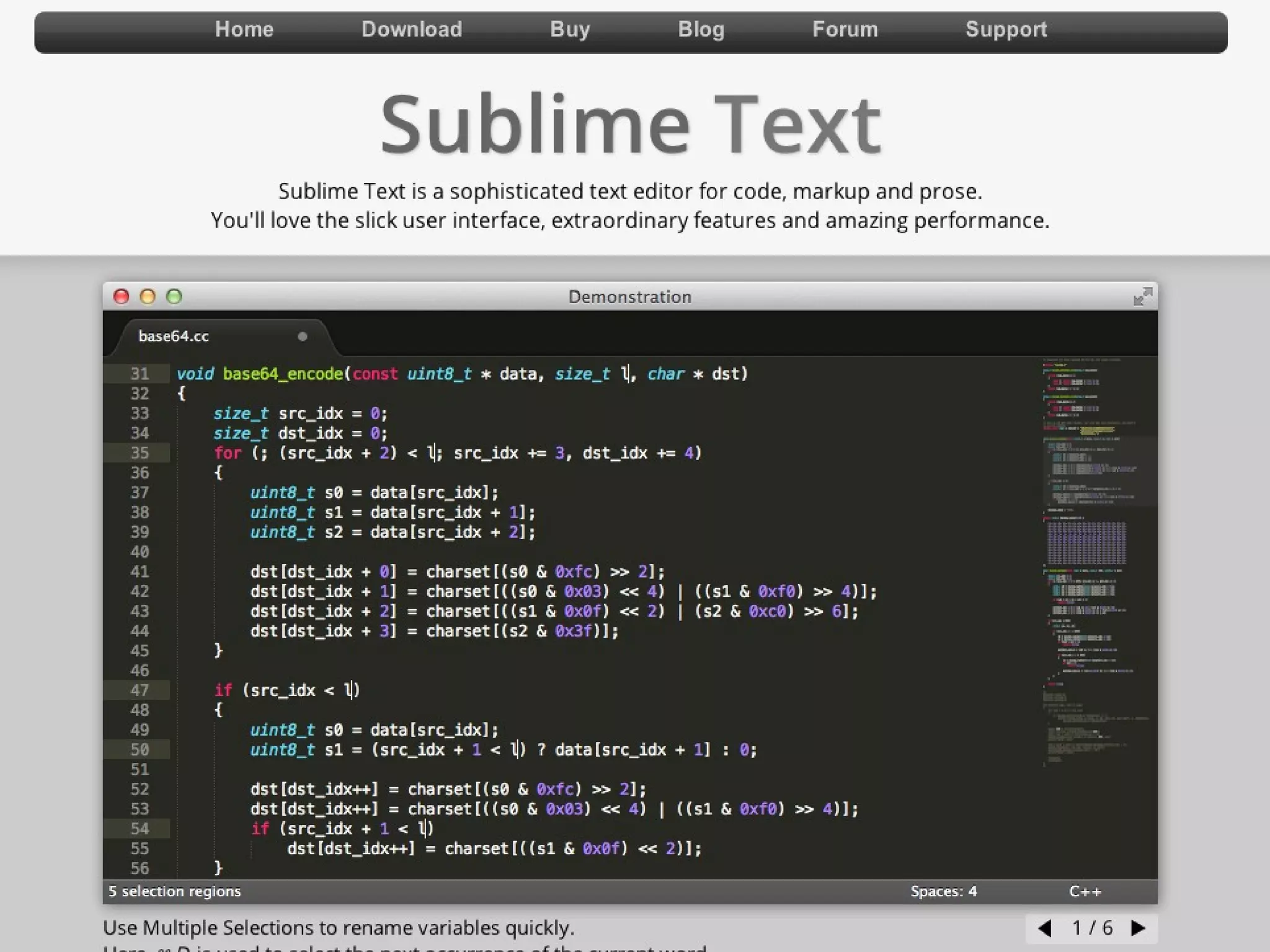Go to the Download page
This screenshot has height=952, width=1270.
[x=412, y=29]
